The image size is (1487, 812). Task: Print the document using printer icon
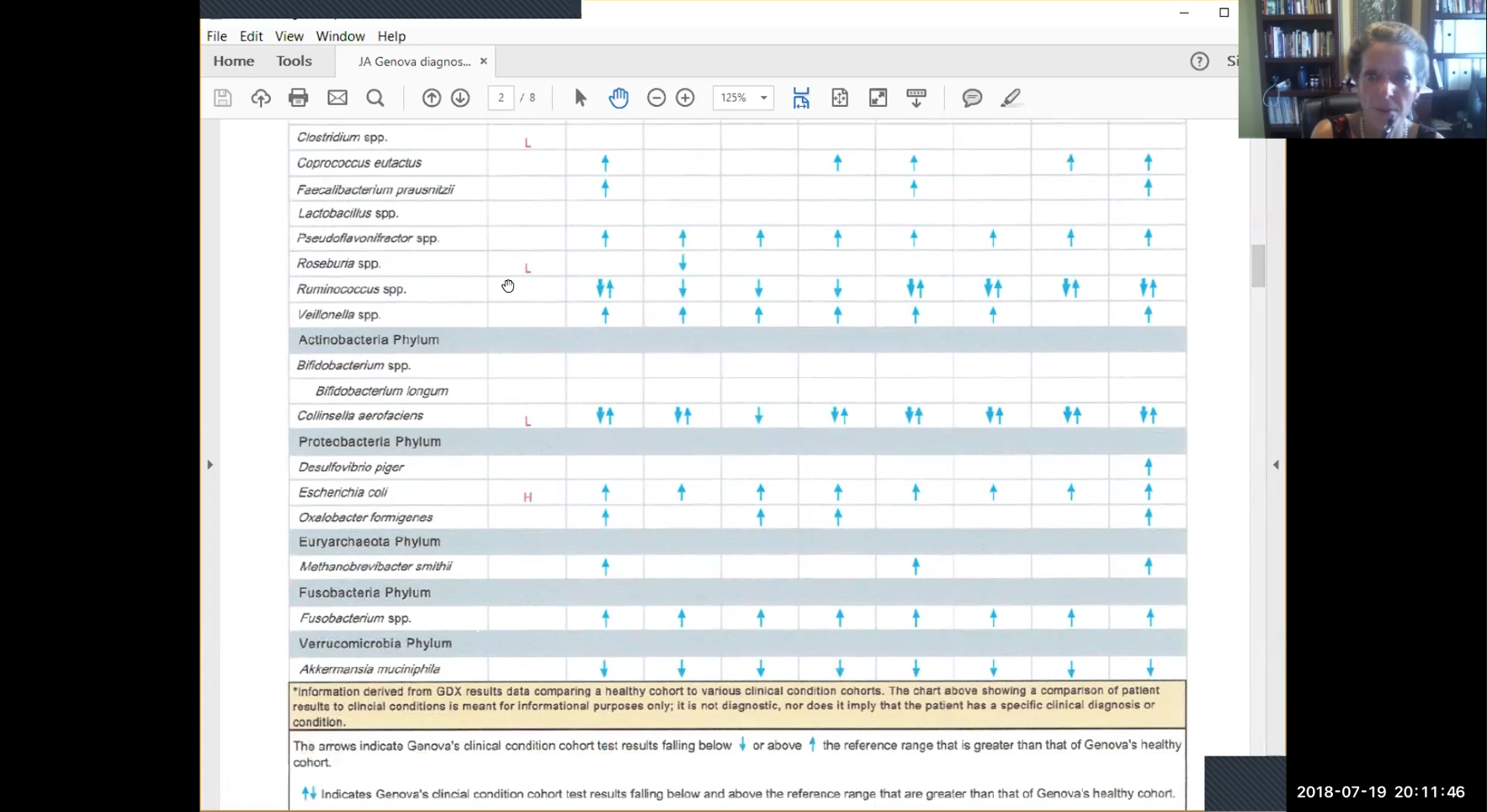pyautogui.click(x=298, y=98)
